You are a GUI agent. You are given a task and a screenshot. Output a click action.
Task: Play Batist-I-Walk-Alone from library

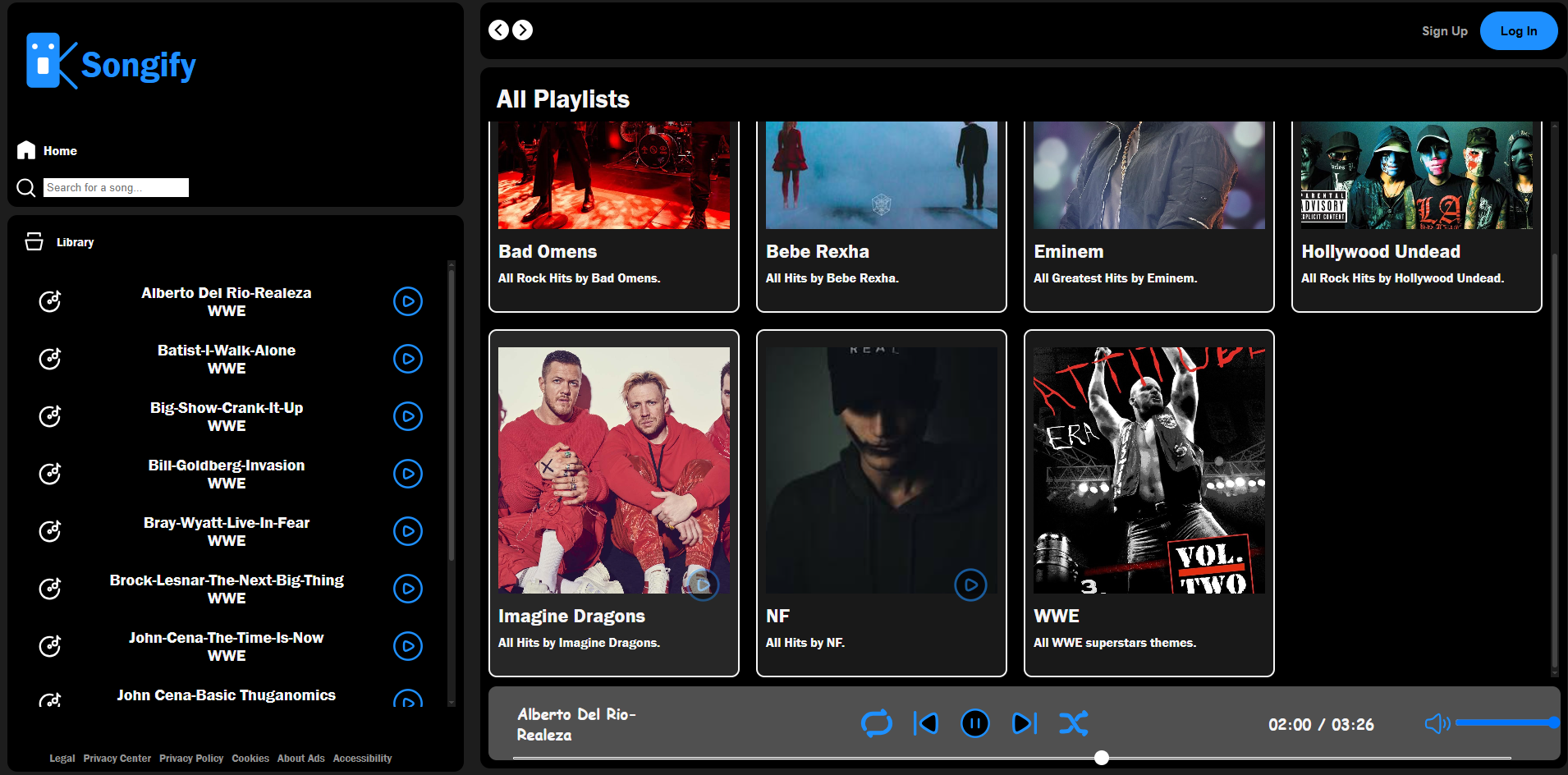(407, 359)
